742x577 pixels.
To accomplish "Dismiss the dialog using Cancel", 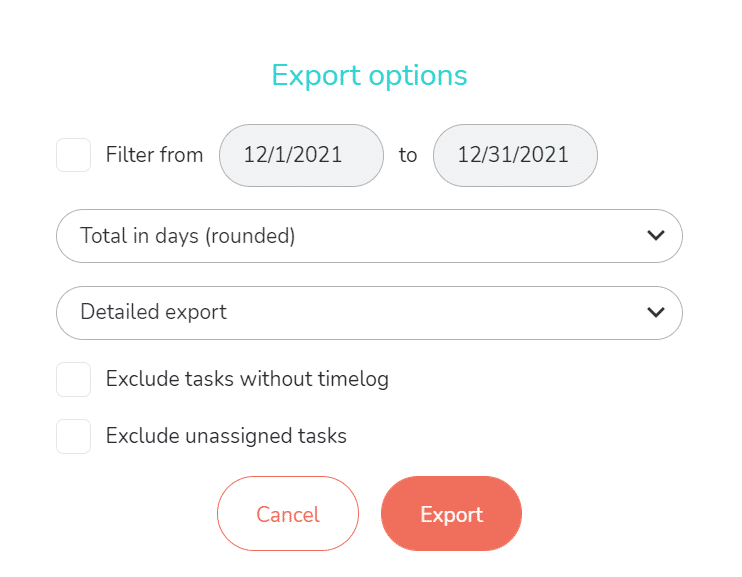I will coord(288,514).
